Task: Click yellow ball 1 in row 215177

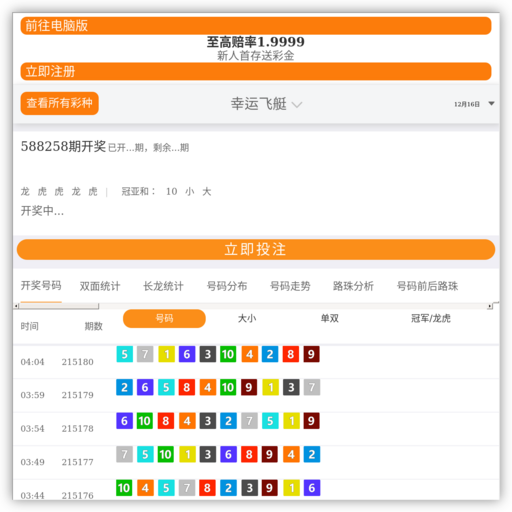Action: coord(187,454)
